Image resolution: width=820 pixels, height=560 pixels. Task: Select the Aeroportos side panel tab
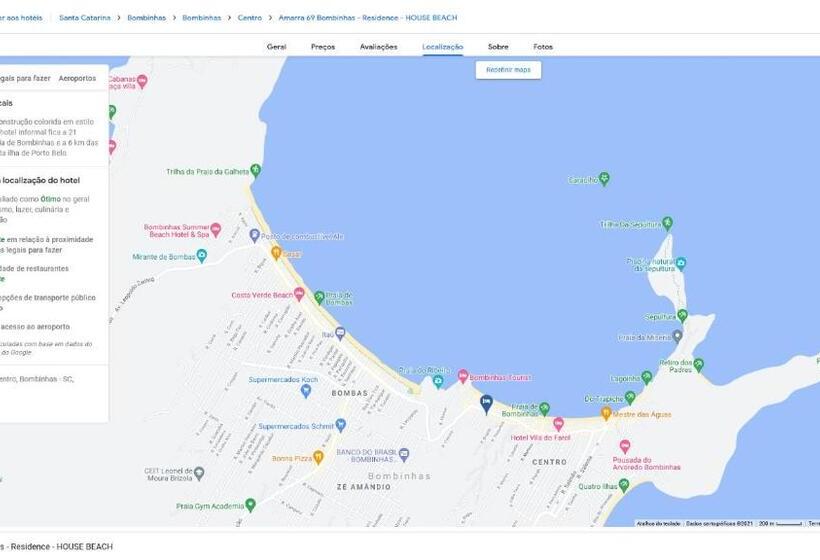(x=77, y=78)
